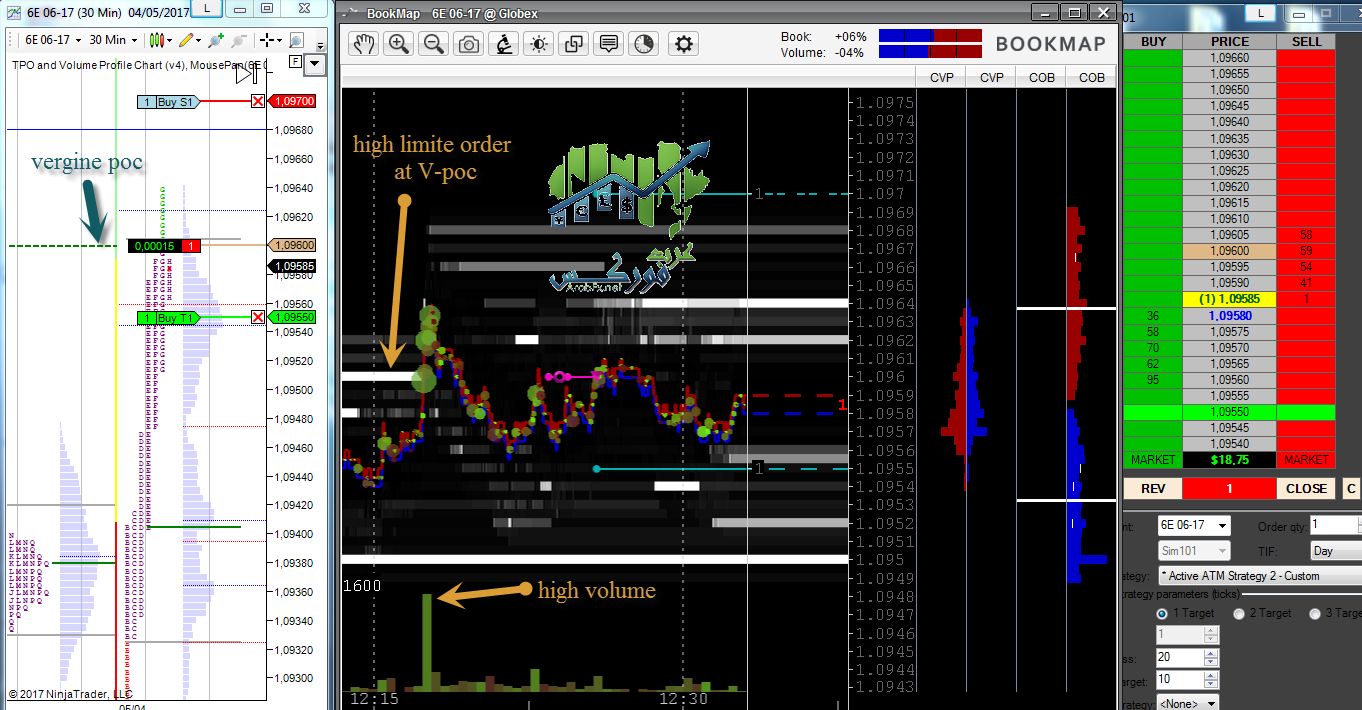The image size is (1362, 710).
Task: Expand the chart toolbar overflow options
Action: [x=320, y=46]
